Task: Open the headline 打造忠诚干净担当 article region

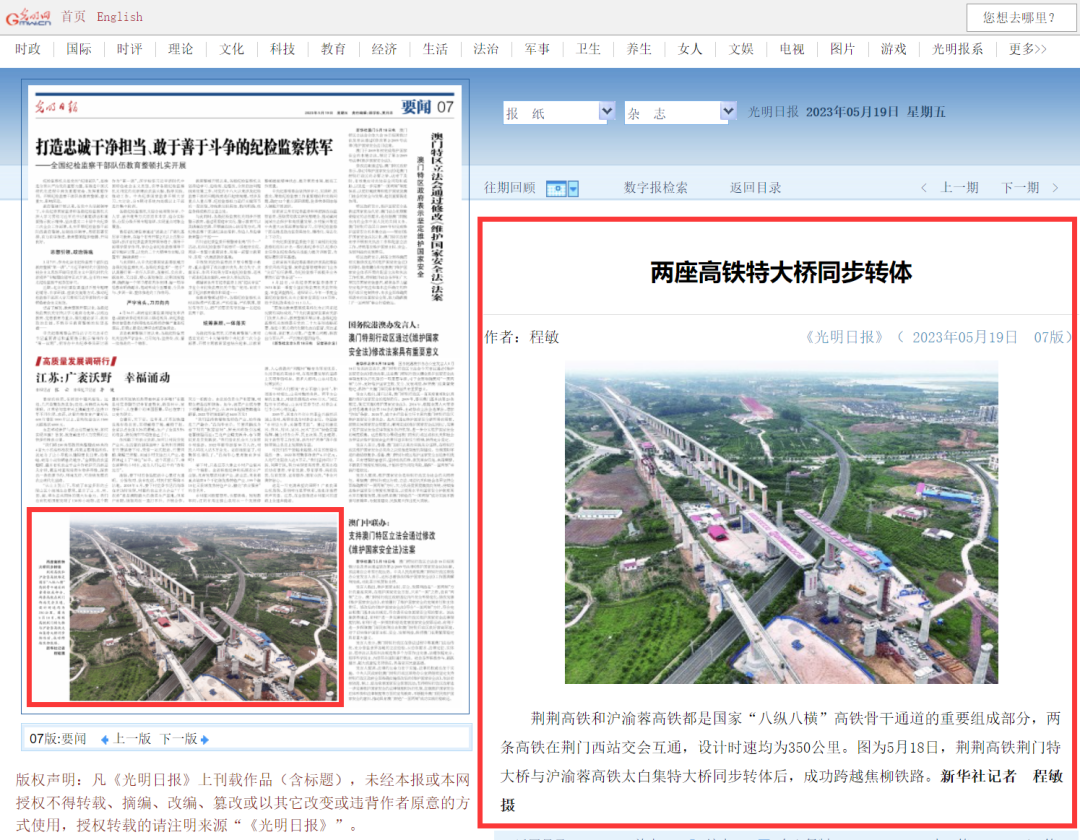Action: click(x=185, y=147)
